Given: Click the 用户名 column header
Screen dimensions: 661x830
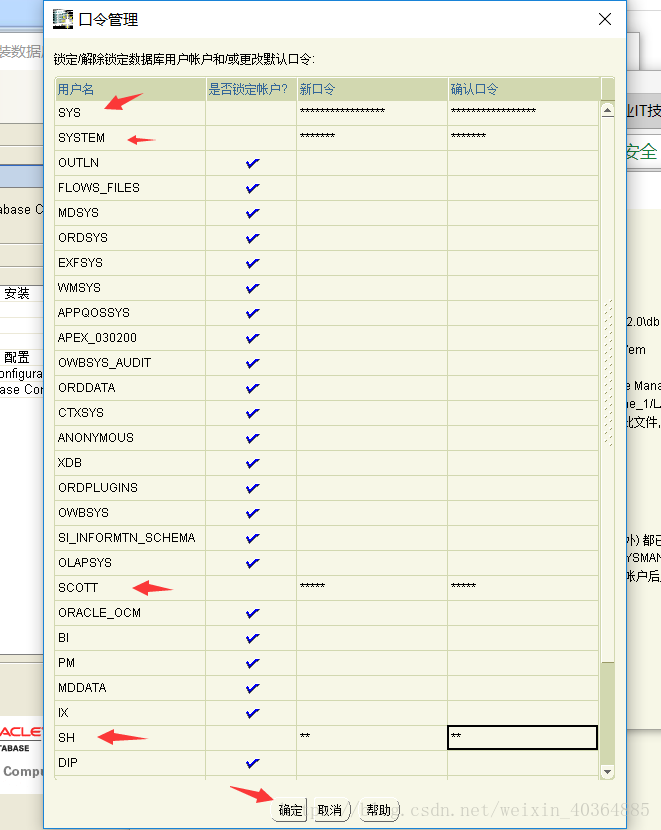Looking at the screenshot, I should coord(130,89).
